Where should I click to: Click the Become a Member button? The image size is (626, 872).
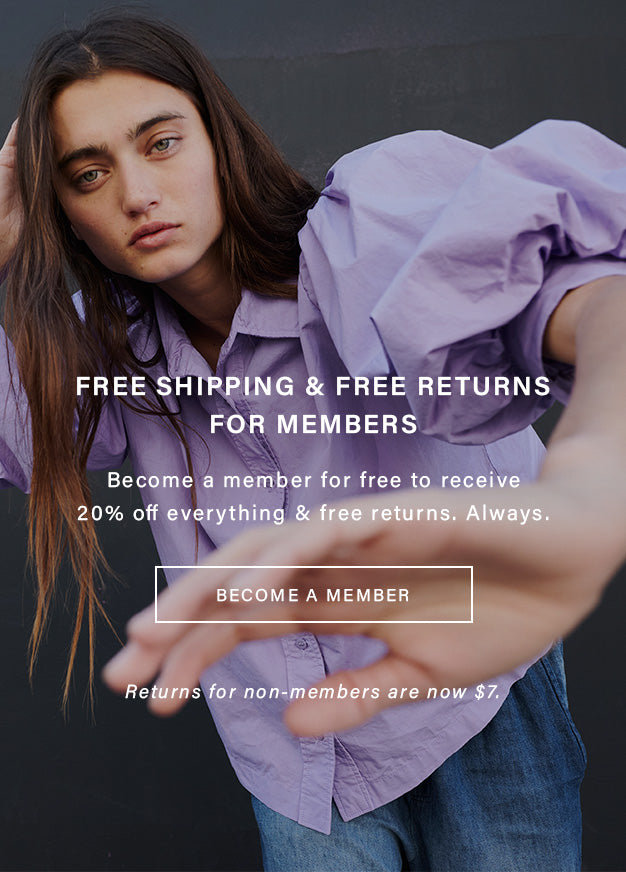pyautogui.click(x=314, y=594)
